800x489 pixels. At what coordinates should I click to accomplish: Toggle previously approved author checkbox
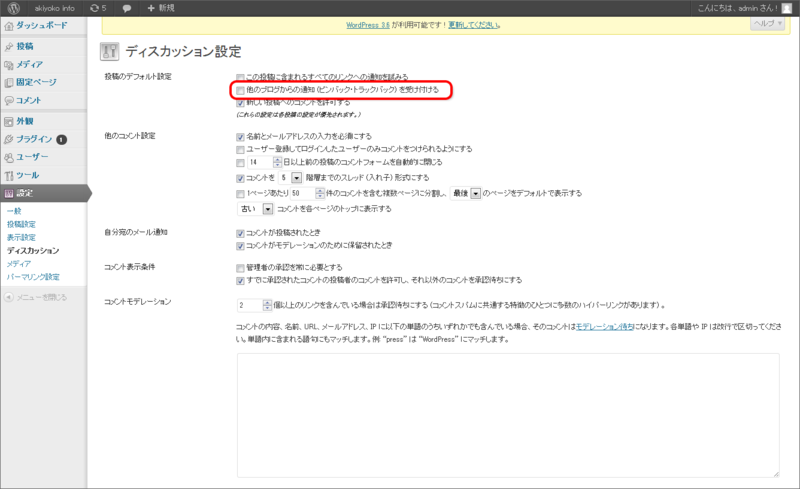point(240,281)
